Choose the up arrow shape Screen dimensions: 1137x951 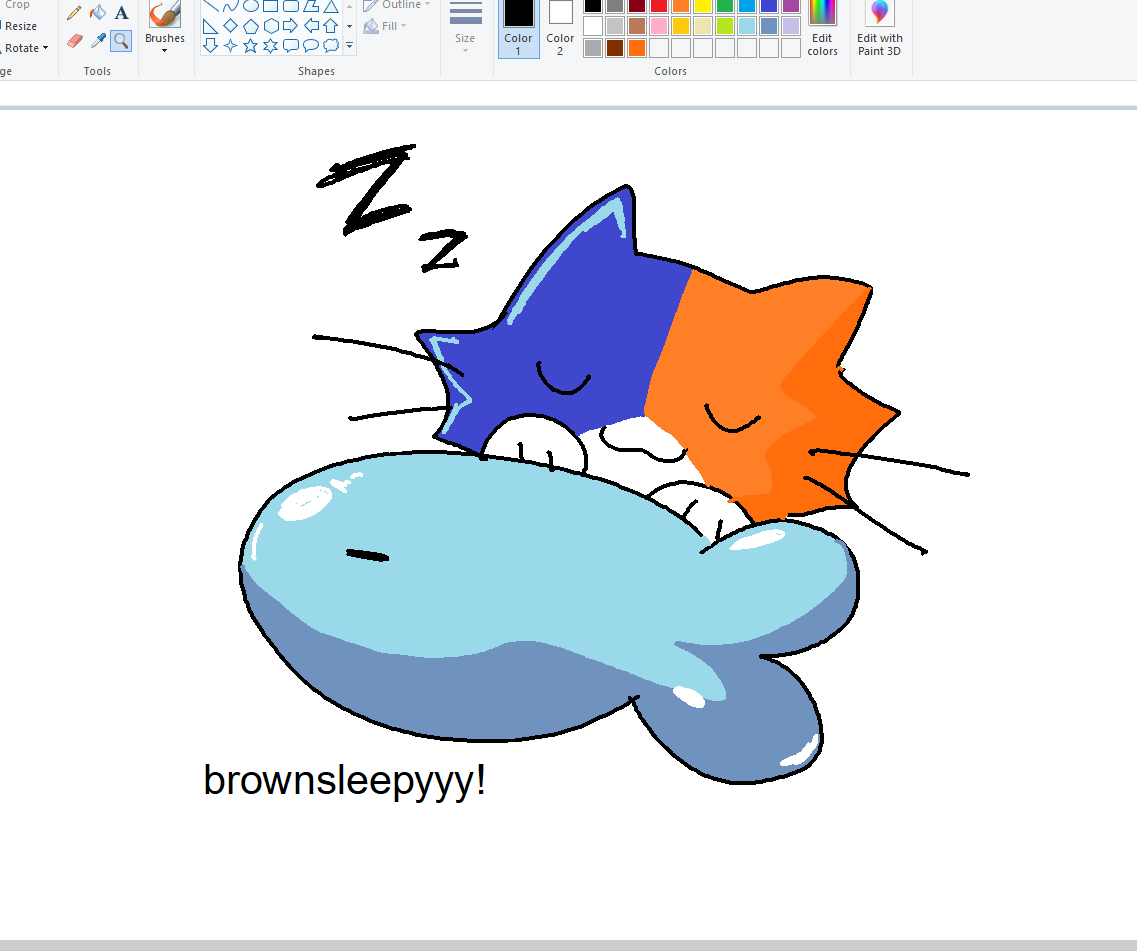coord(331,27)
